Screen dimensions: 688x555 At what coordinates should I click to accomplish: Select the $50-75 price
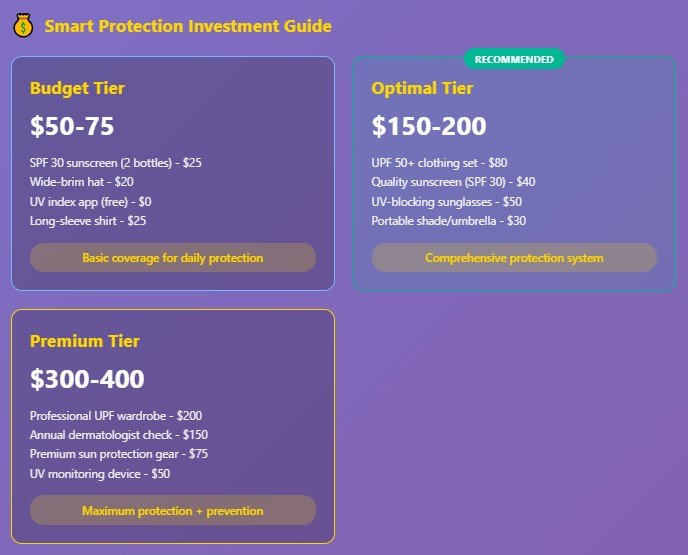72,126
